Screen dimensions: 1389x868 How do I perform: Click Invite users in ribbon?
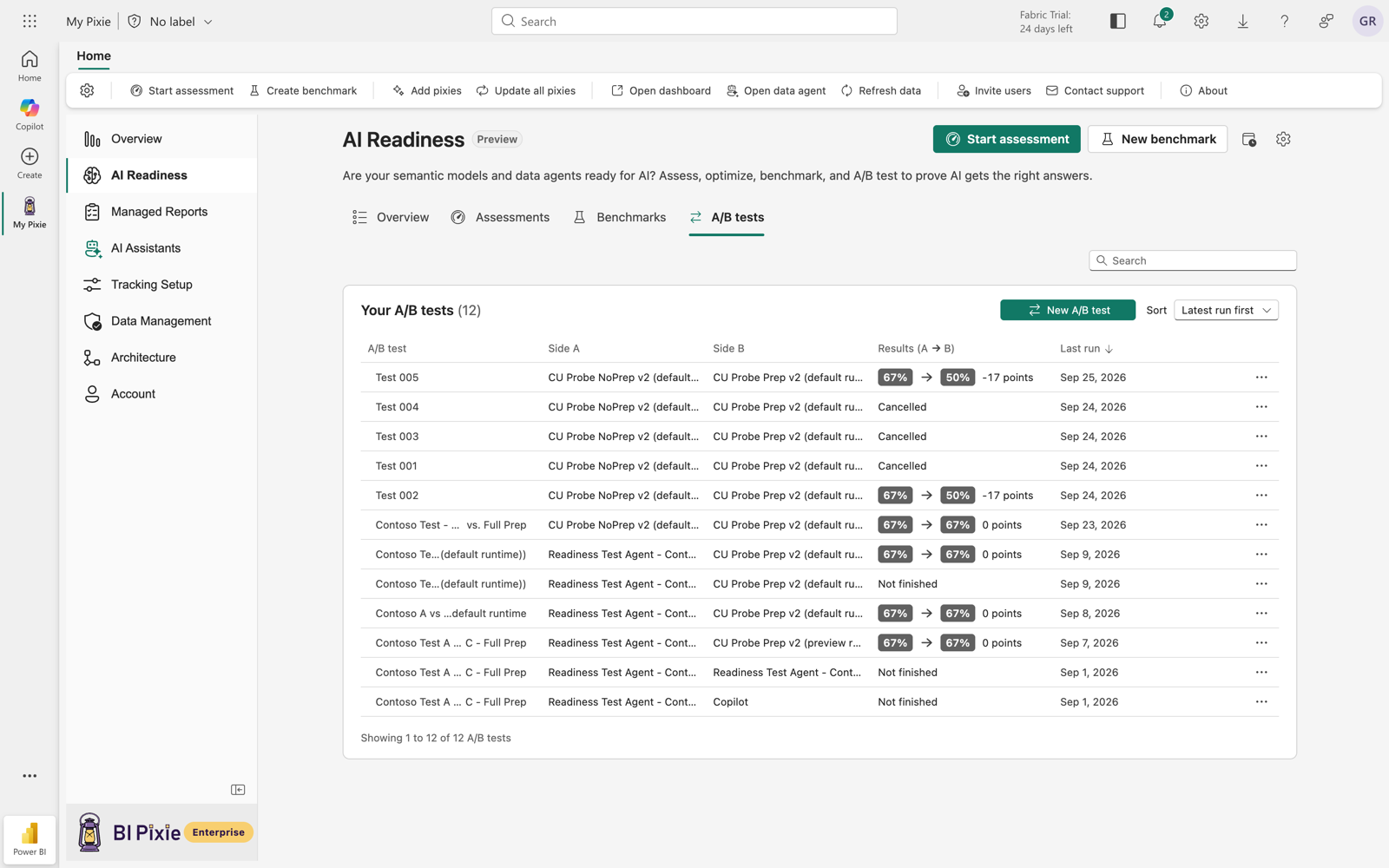[x=994, y=90]
